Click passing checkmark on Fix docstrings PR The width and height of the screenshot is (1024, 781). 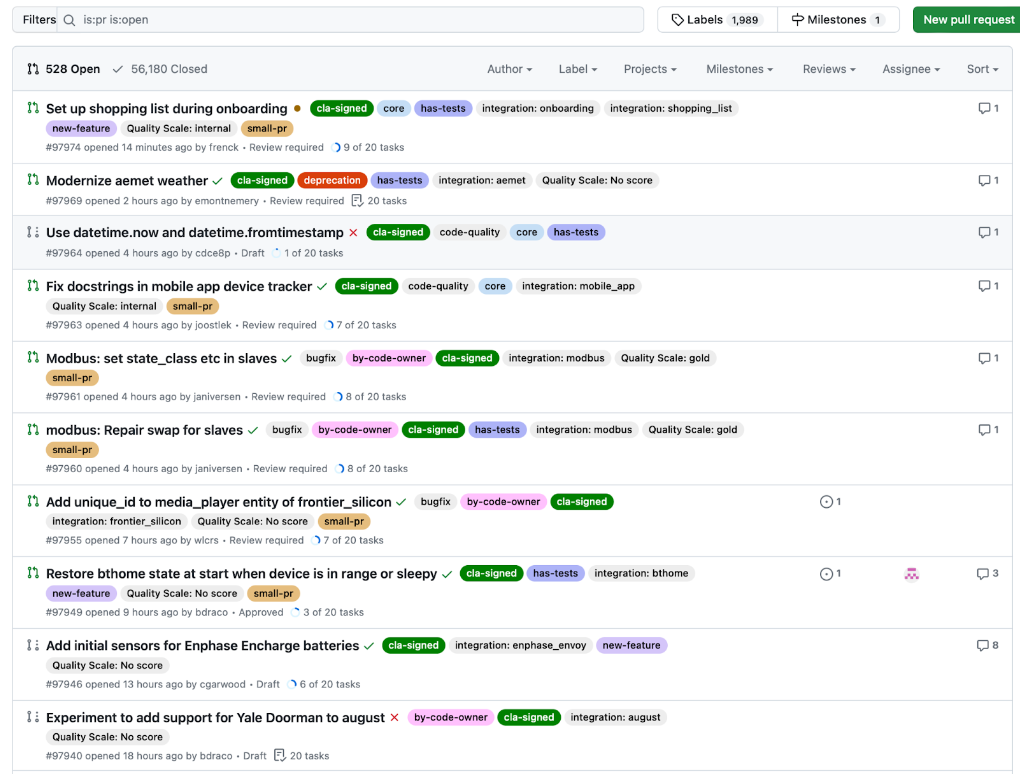[x=322, y=287]
